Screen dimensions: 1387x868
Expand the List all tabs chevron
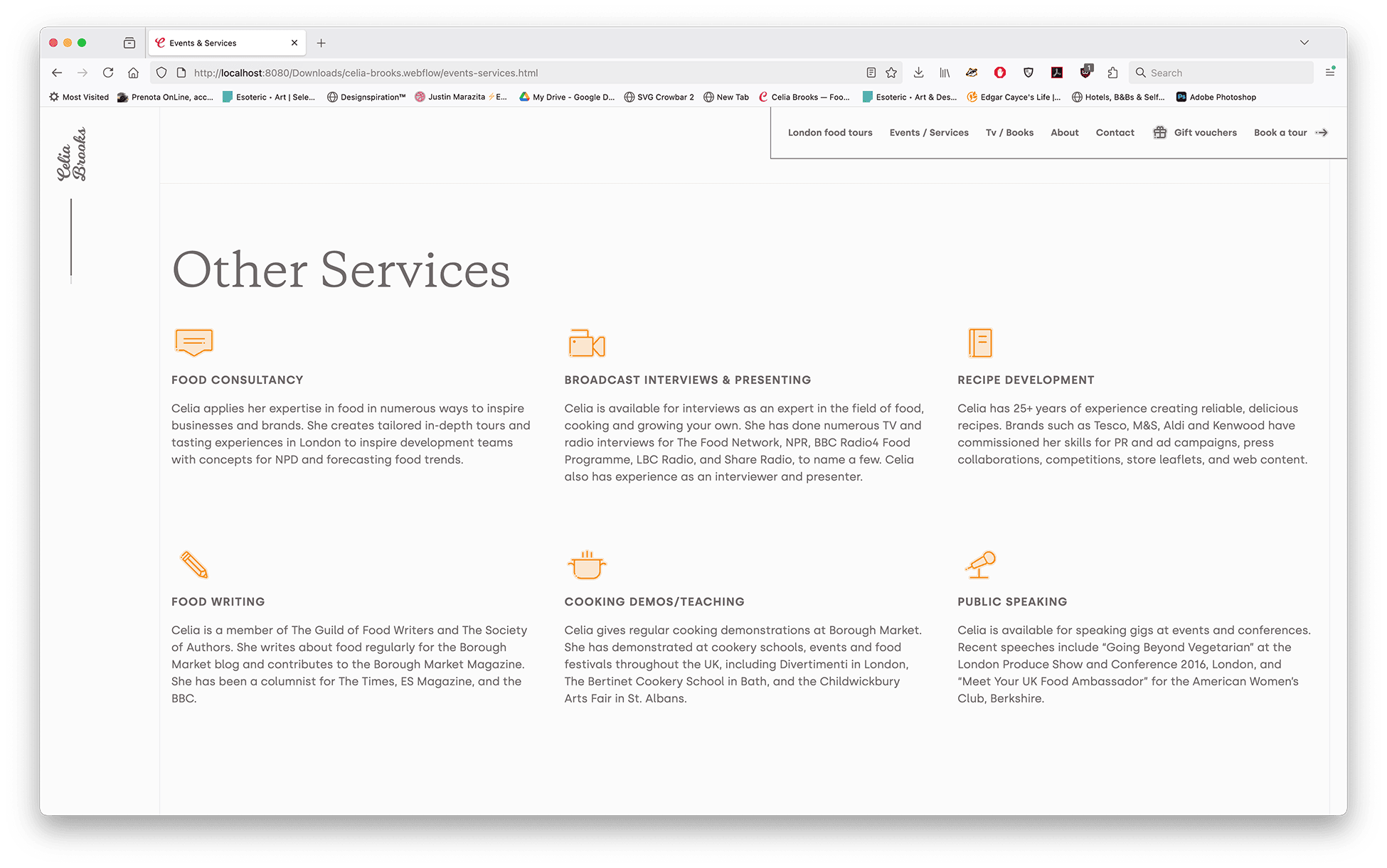1304,43
